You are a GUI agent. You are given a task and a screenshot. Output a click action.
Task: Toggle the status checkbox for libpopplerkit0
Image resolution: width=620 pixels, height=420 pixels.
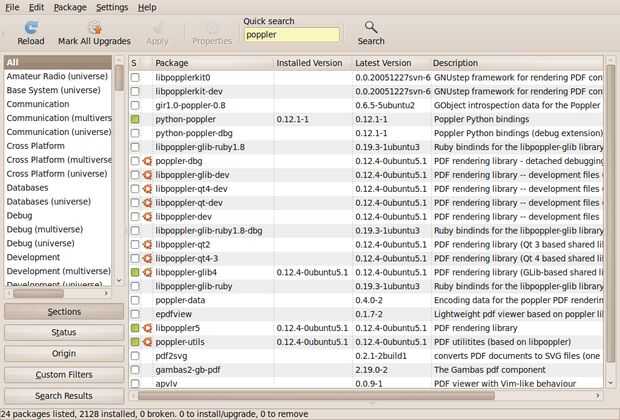[x=135, y=78]
